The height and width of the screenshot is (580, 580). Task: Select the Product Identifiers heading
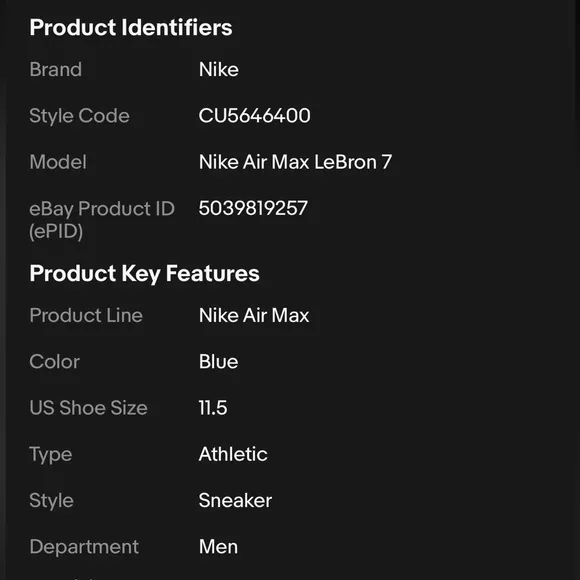(131, 27)
